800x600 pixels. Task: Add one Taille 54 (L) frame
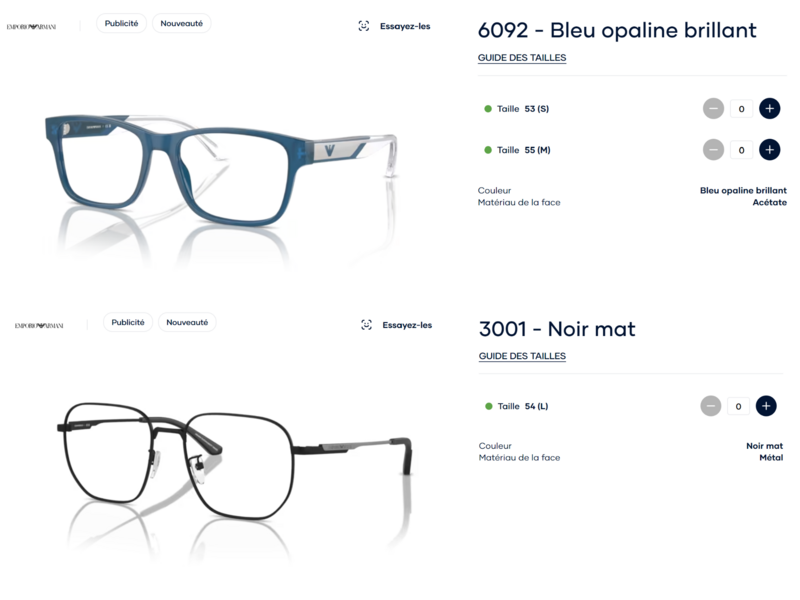(766, 406)
